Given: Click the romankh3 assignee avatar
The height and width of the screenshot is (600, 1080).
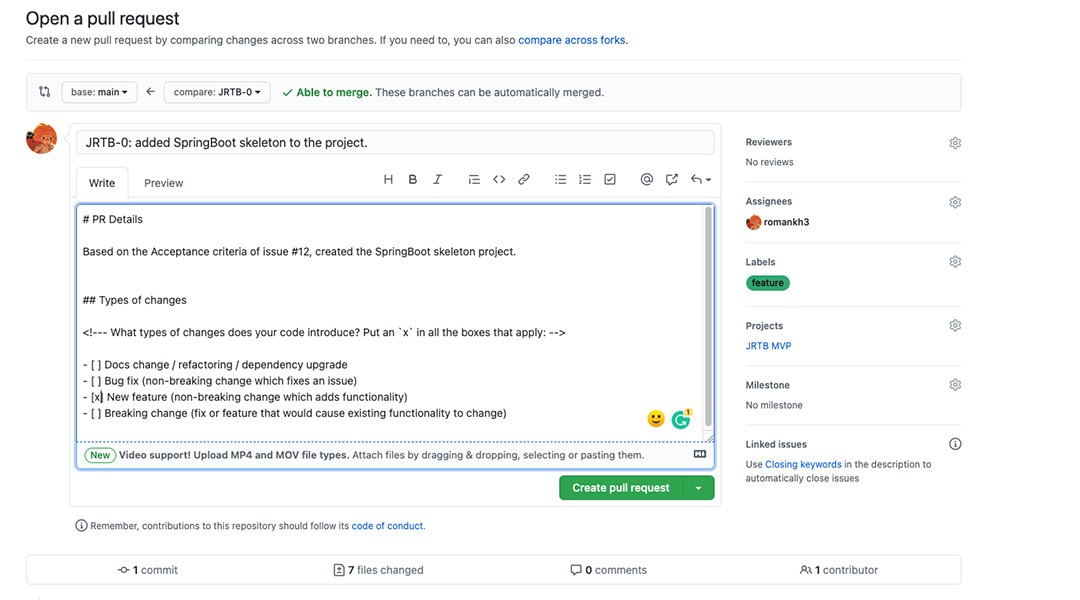Looking at the screenshot, I should click(754, 222).
